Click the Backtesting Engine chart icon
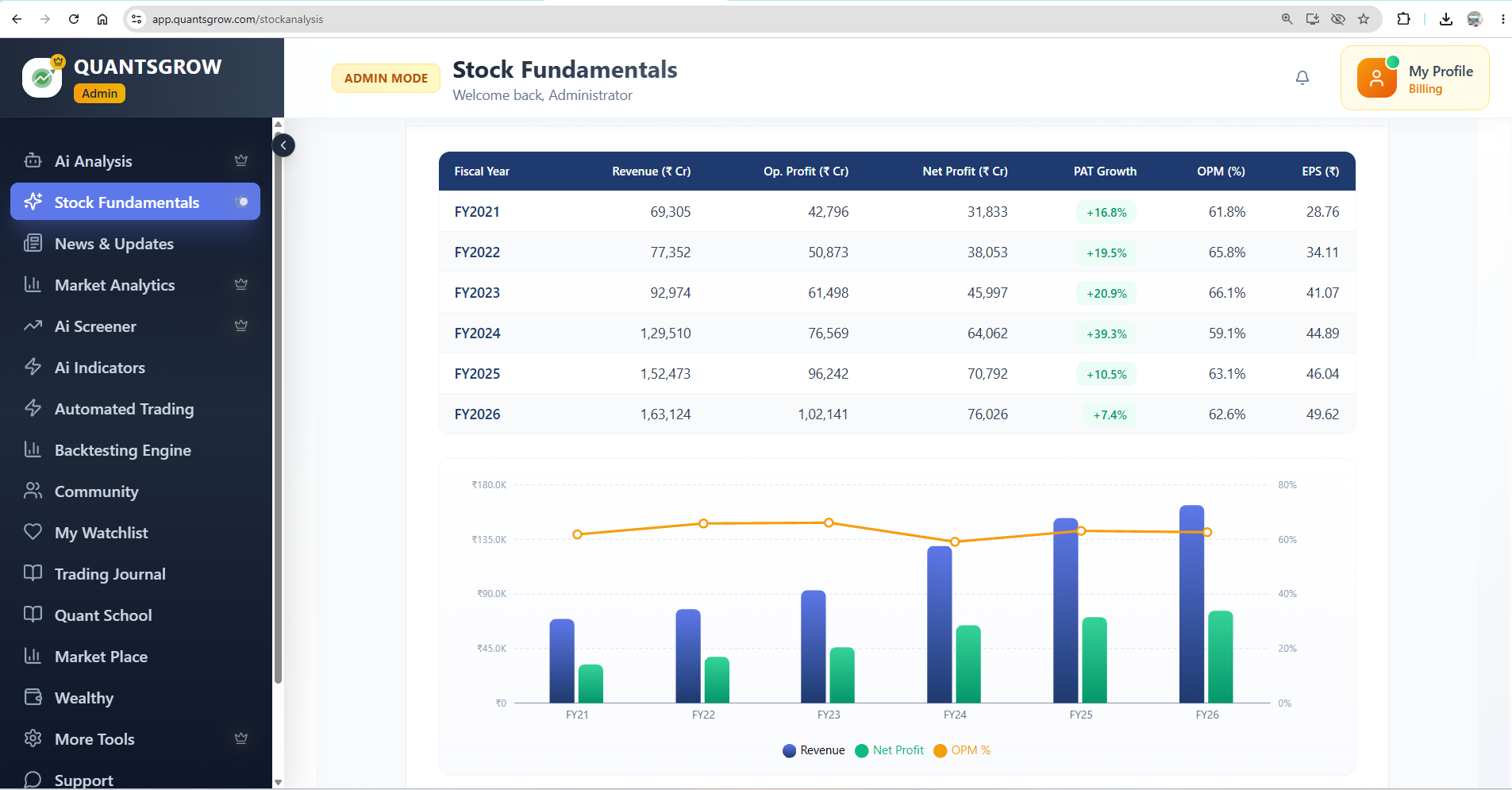 click(x=33, y=449)
